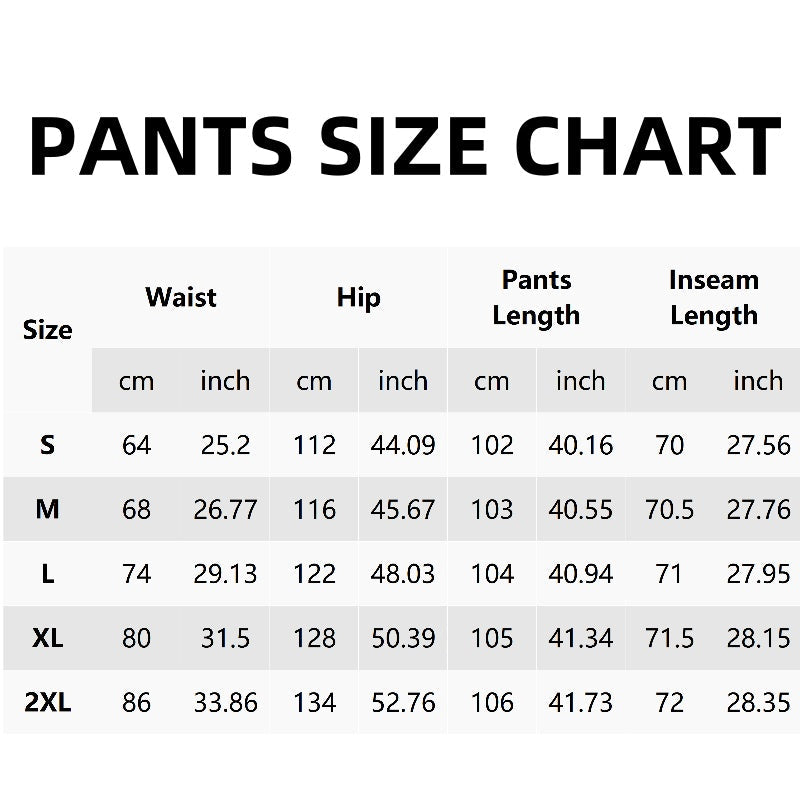Image resolution: width=800 pixels, height=800 pixels.
Task: Click the Pants Length column header
Action: click(536, 297)
